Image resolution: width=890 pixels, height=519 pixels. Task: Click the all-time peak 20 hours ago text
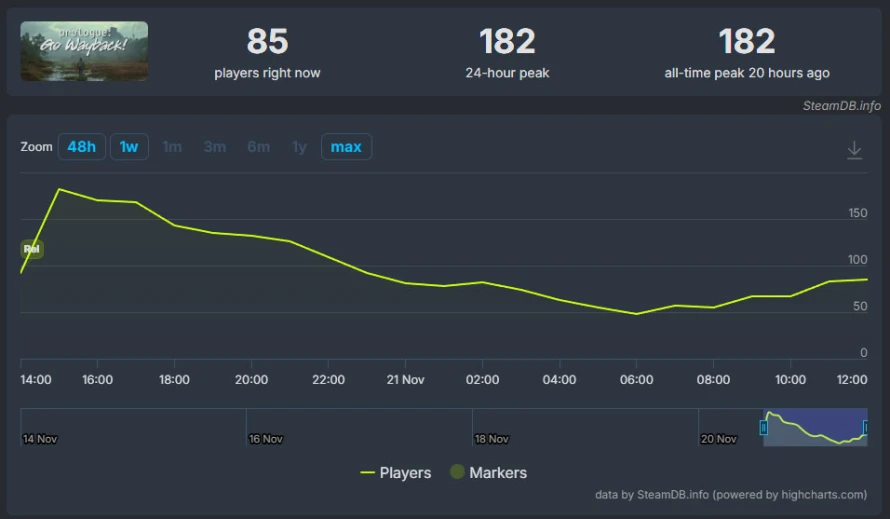pos(747,73)
